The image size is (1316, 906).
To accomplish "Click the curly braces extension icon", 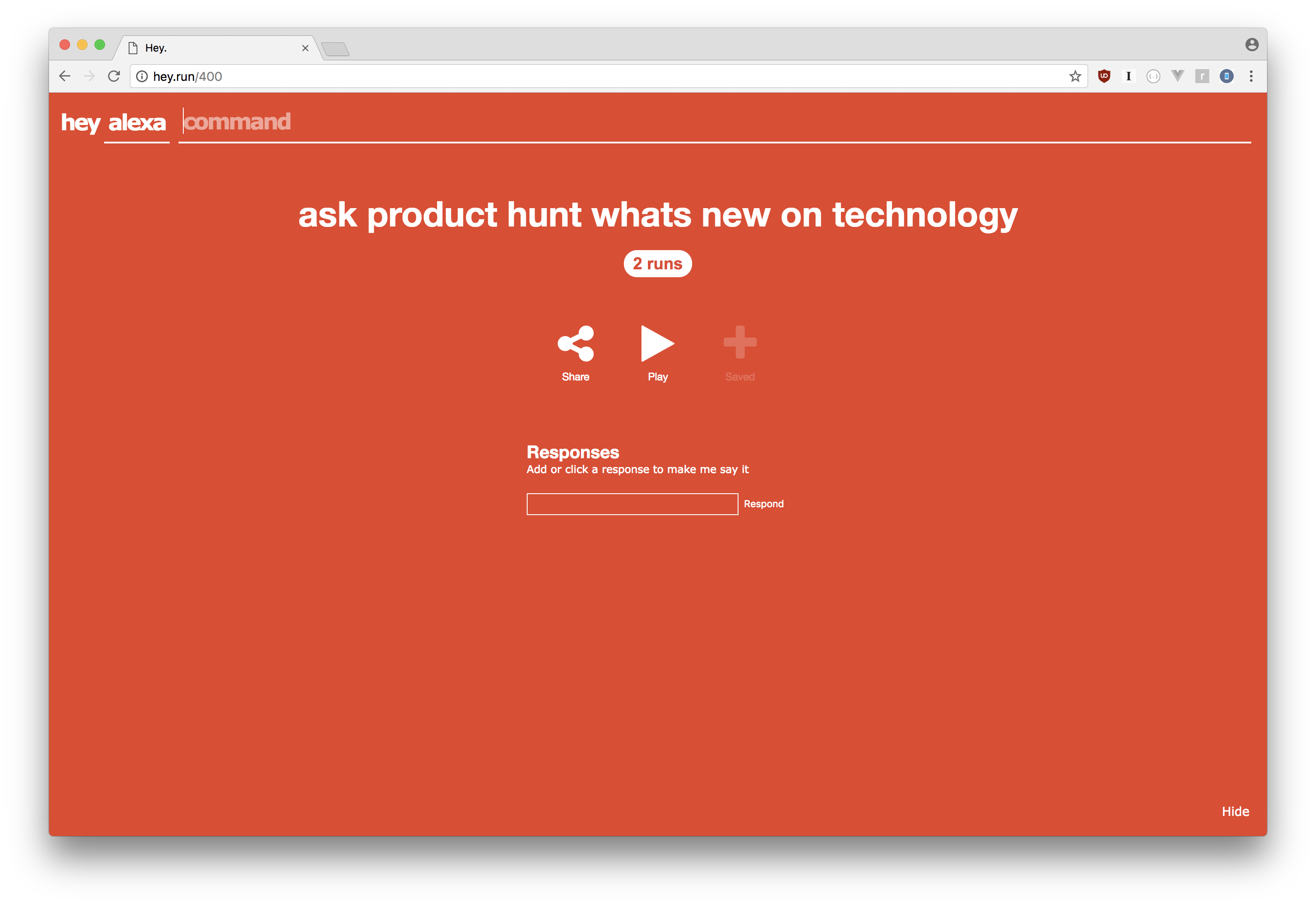I will (x=1153, y=76).
